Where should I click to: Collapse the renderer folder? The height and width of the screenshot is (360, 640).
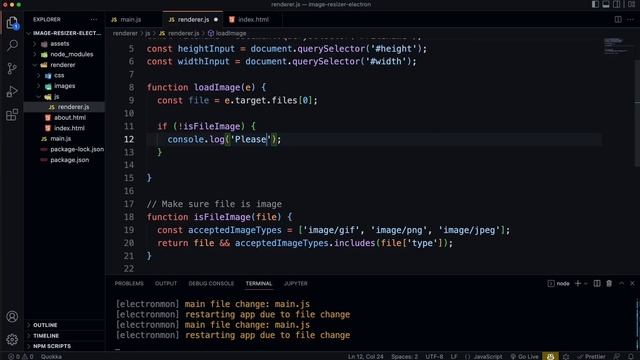coord(64,65)
